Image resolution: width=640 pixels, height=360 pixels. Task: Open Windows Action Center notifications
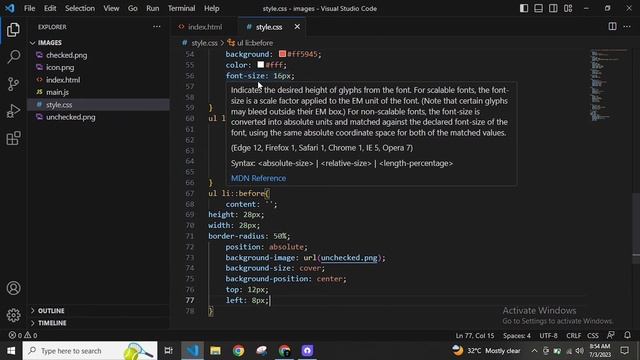pos(624,351)
